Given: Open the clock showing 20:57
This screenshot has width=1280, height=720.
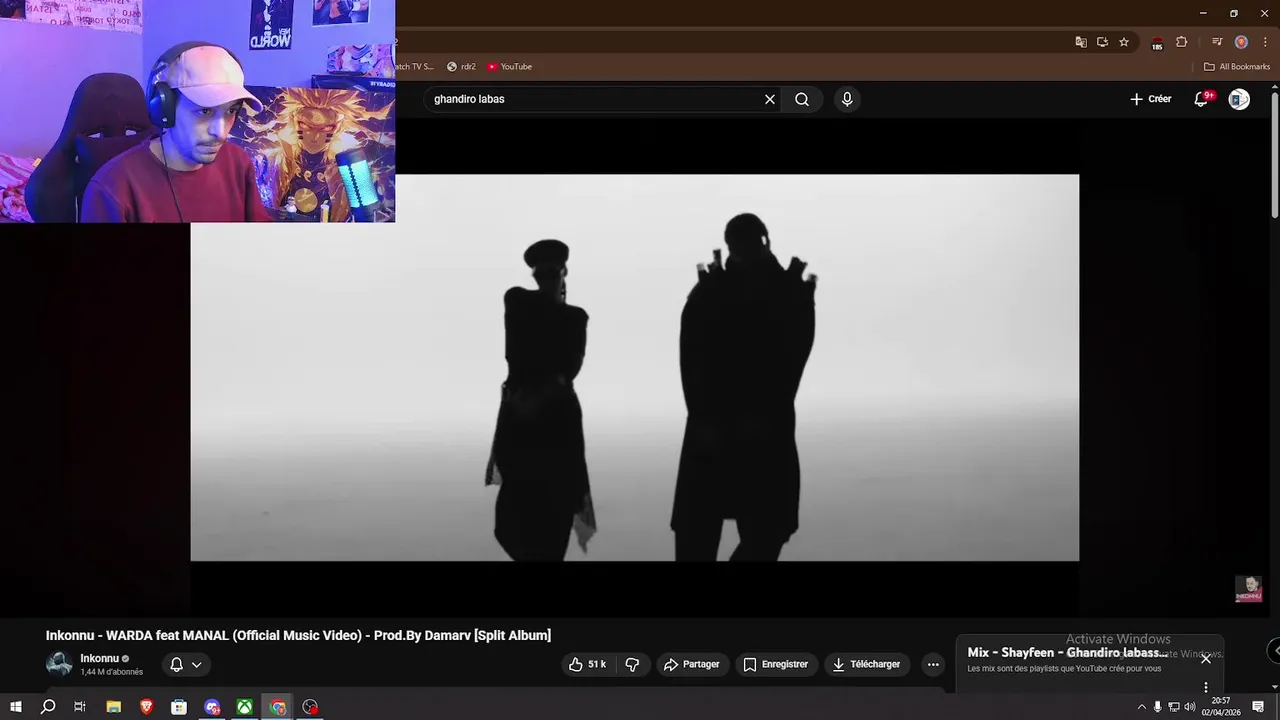Looking at the screenshot, I should [x=1220, y=707].
